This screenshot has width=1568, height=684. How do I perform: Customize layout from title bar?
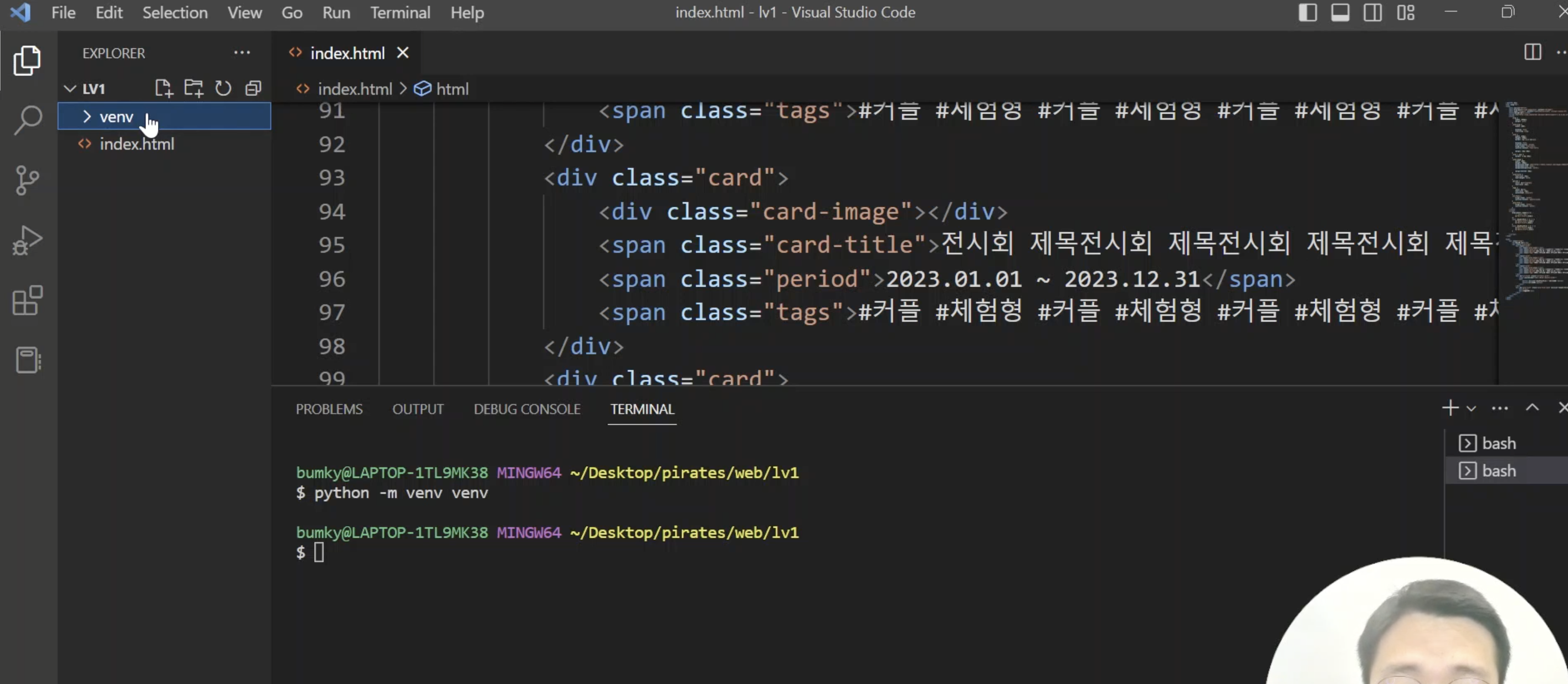[1406, 12]
